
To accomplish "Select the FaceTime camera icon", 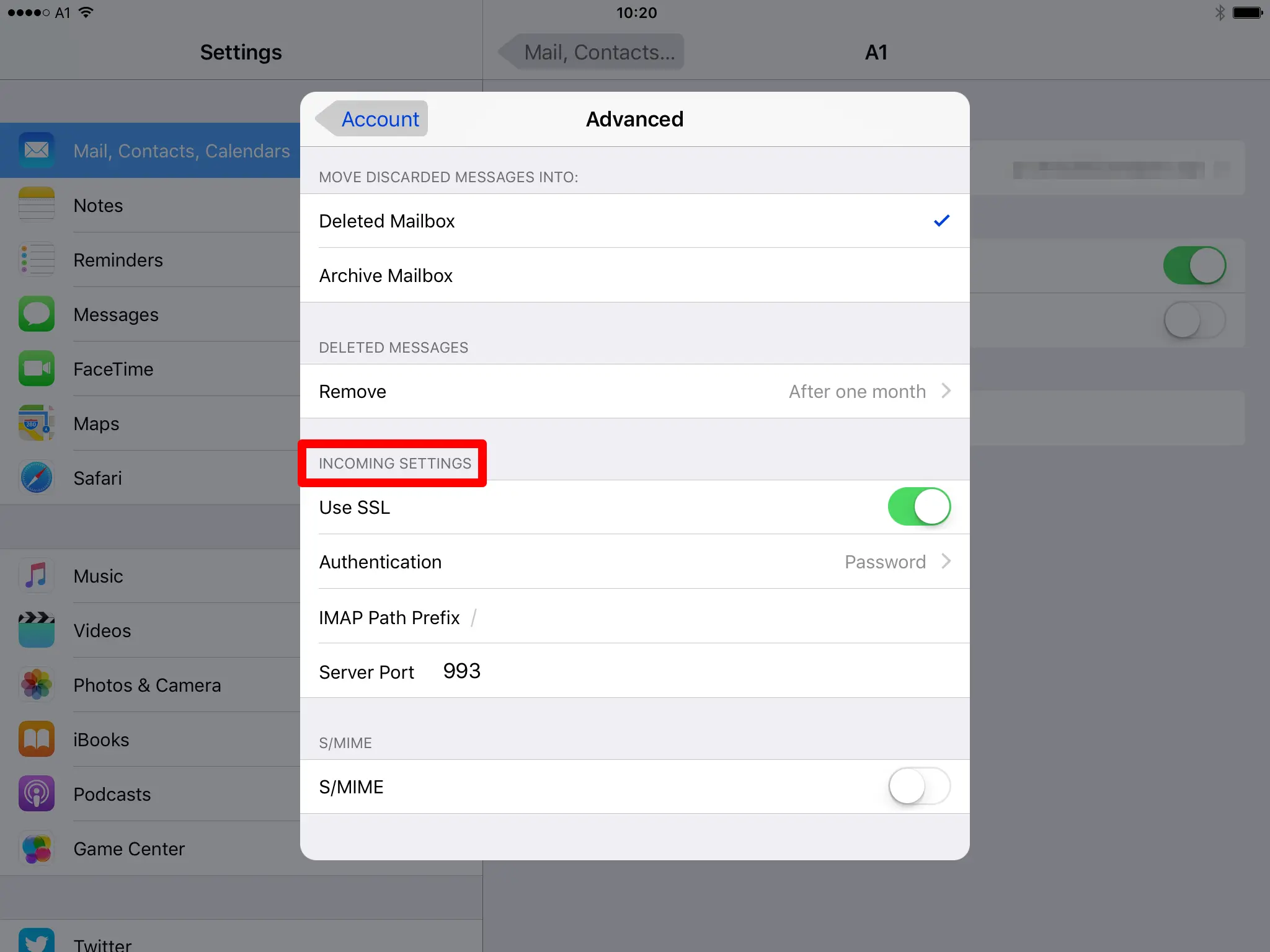I will tap(37, 369).
